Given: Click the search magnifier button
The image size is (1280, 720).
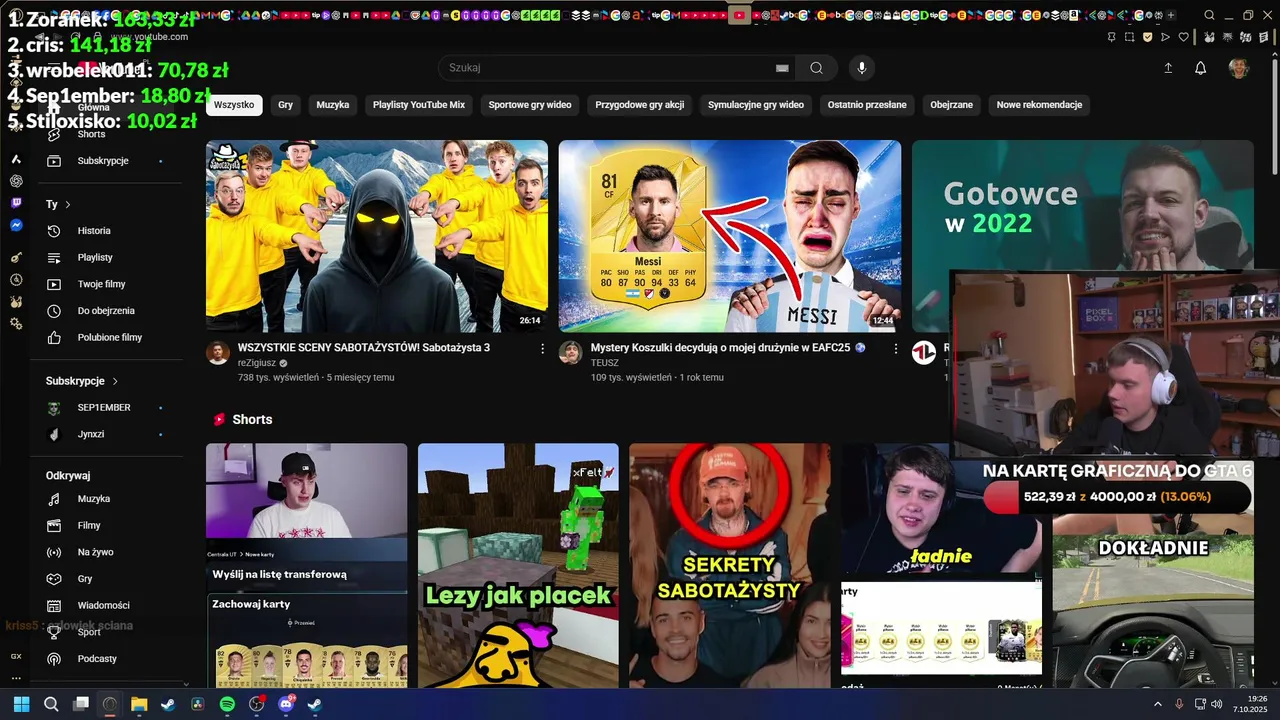Looking at the screenshot, I should click(817, 68).
